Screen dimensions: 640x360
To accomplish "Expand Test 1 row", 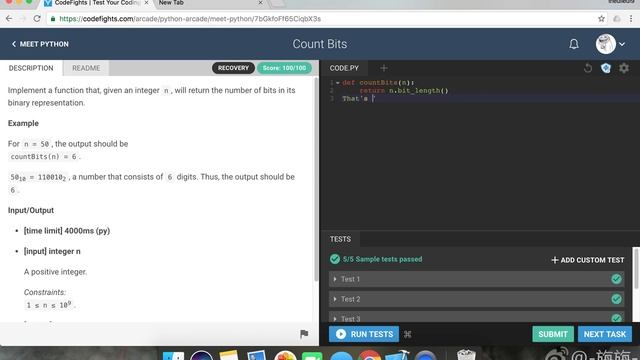I will coord(476,279).
